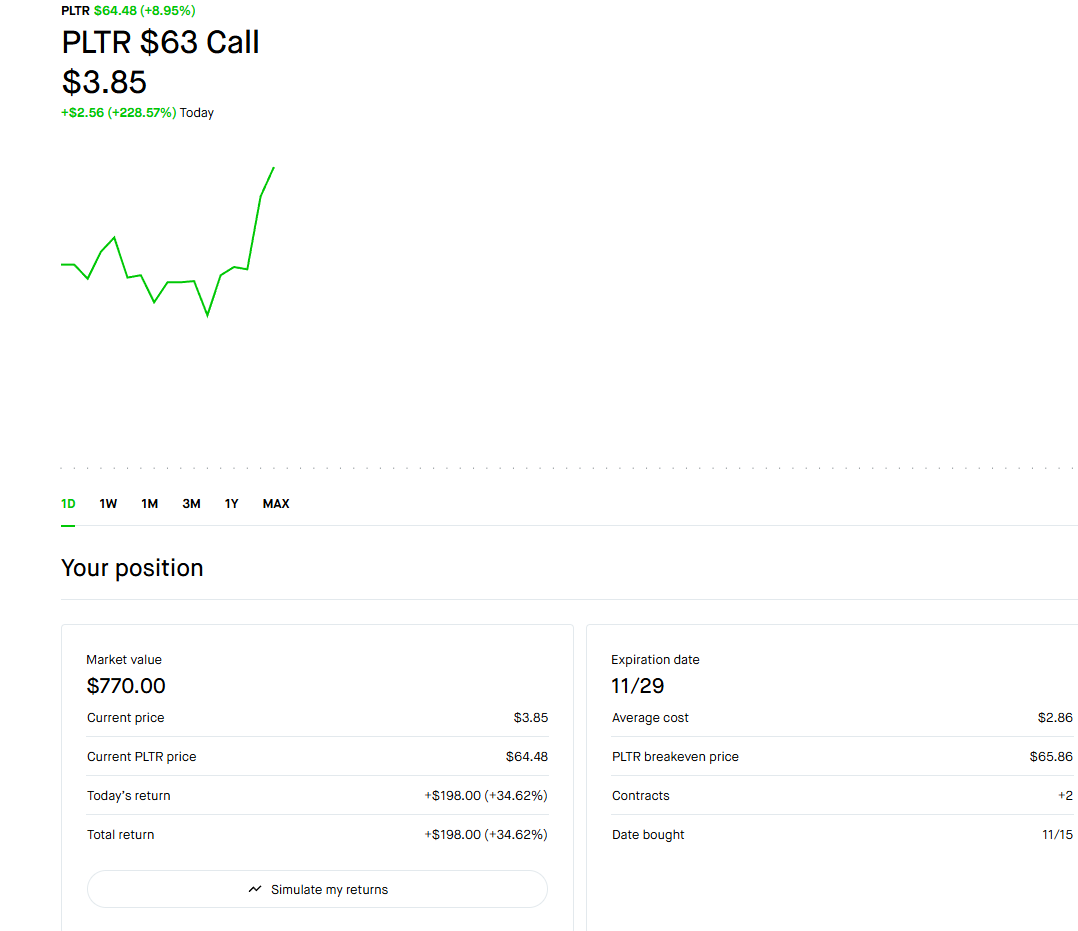Show the MAX chart history
The height and width of the screenshot is (931, 1078).
point(275,503)
